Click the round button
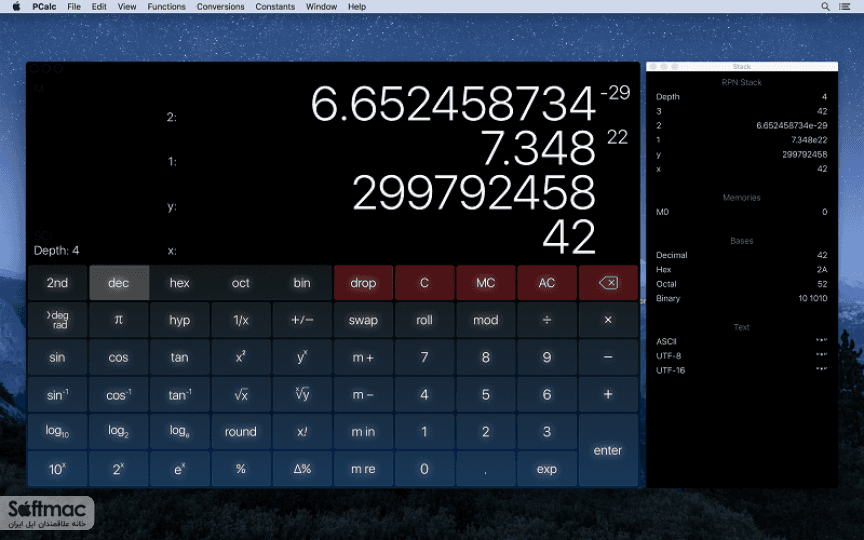Viewport: 864px width, 540px height. coord(241,431)
